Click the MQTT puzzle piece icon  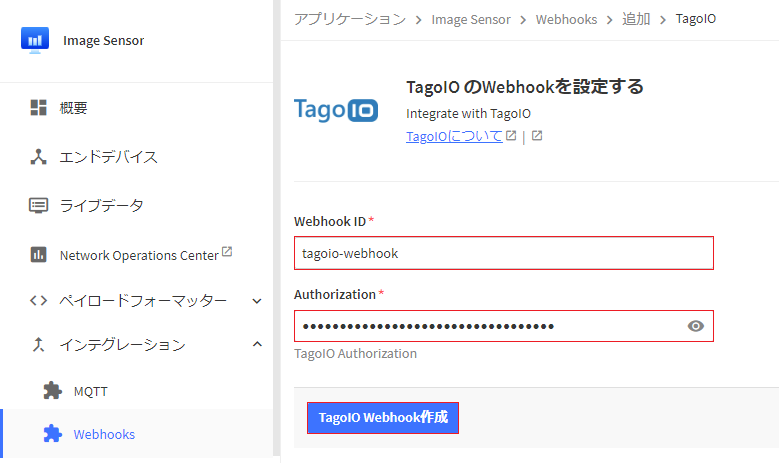pyautogui.click(x=53, y=391)
